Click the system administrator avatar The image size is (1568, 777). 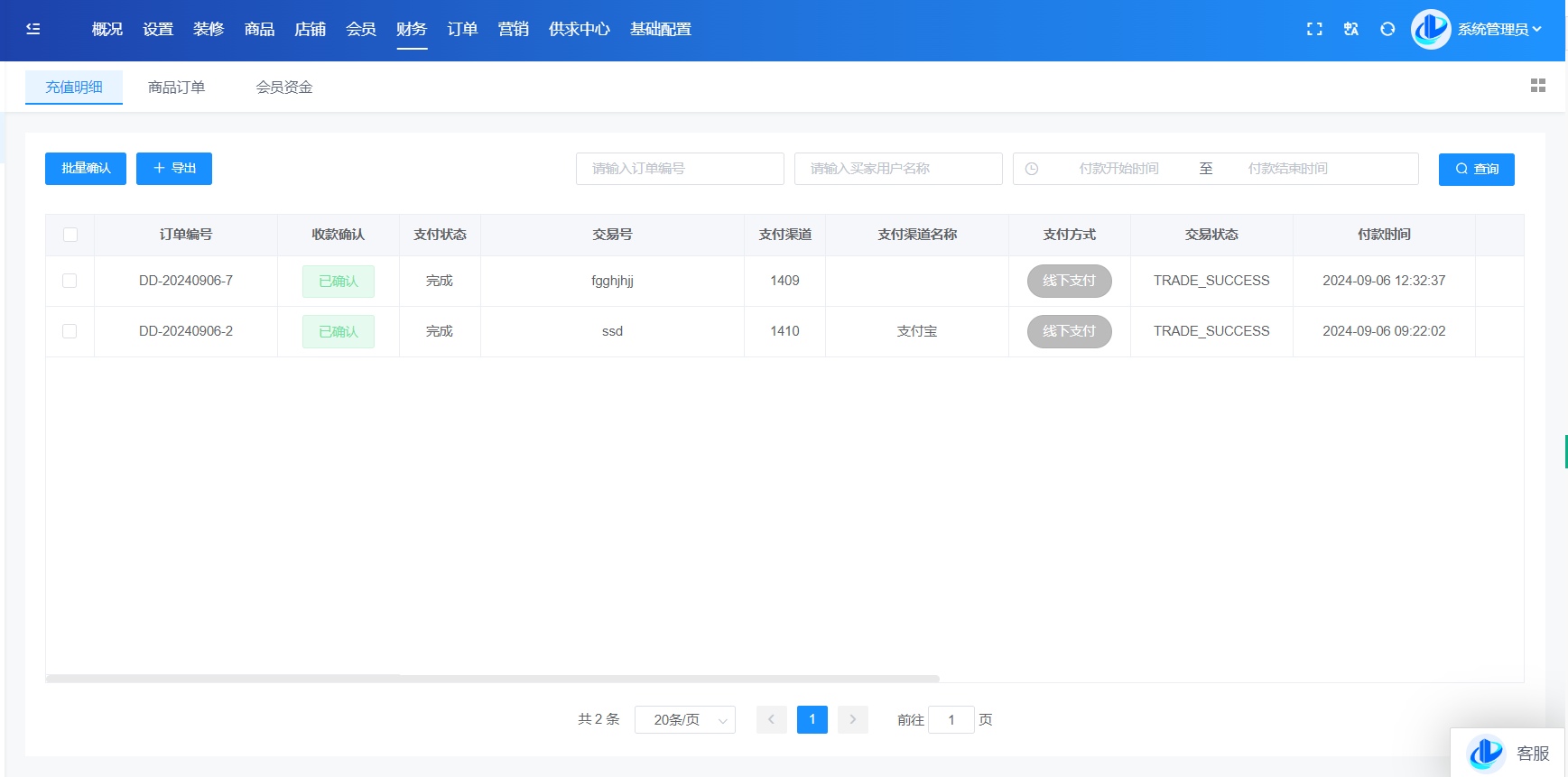click(x=1431, y=29)
